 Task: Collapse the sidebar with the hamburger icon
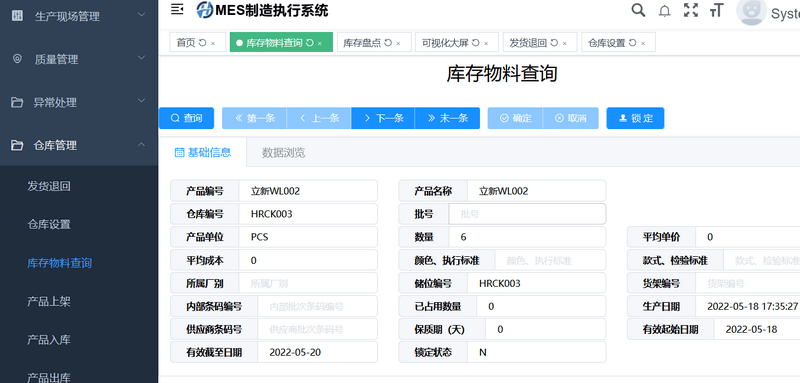[x=177, y=9]
